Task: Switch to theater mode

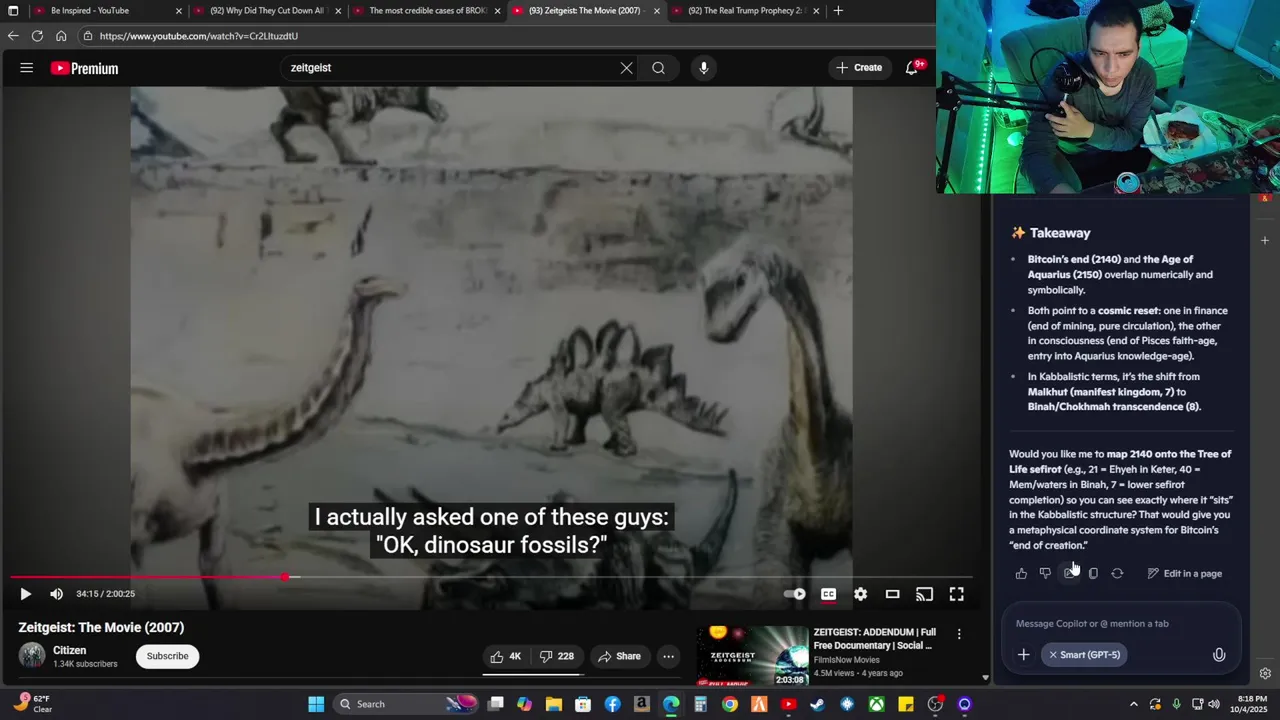Action: (892, 594)
